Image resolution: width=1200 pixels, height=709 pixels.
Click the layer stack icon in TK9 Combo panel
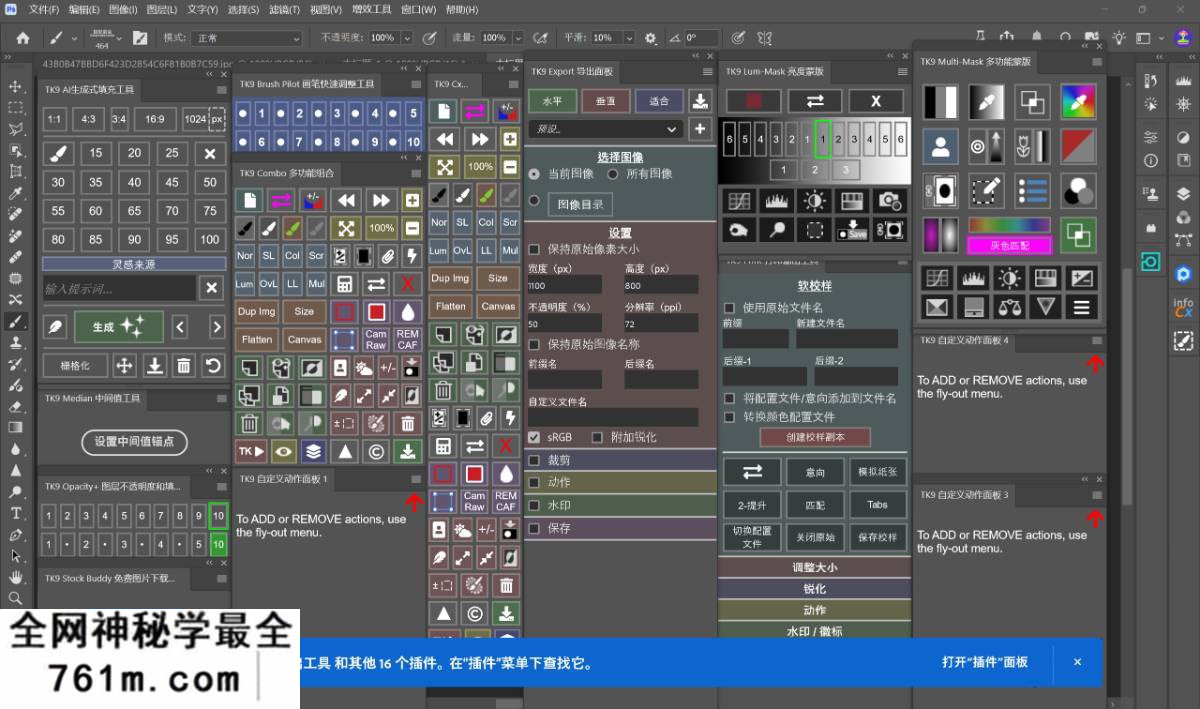tap(314, 451)
